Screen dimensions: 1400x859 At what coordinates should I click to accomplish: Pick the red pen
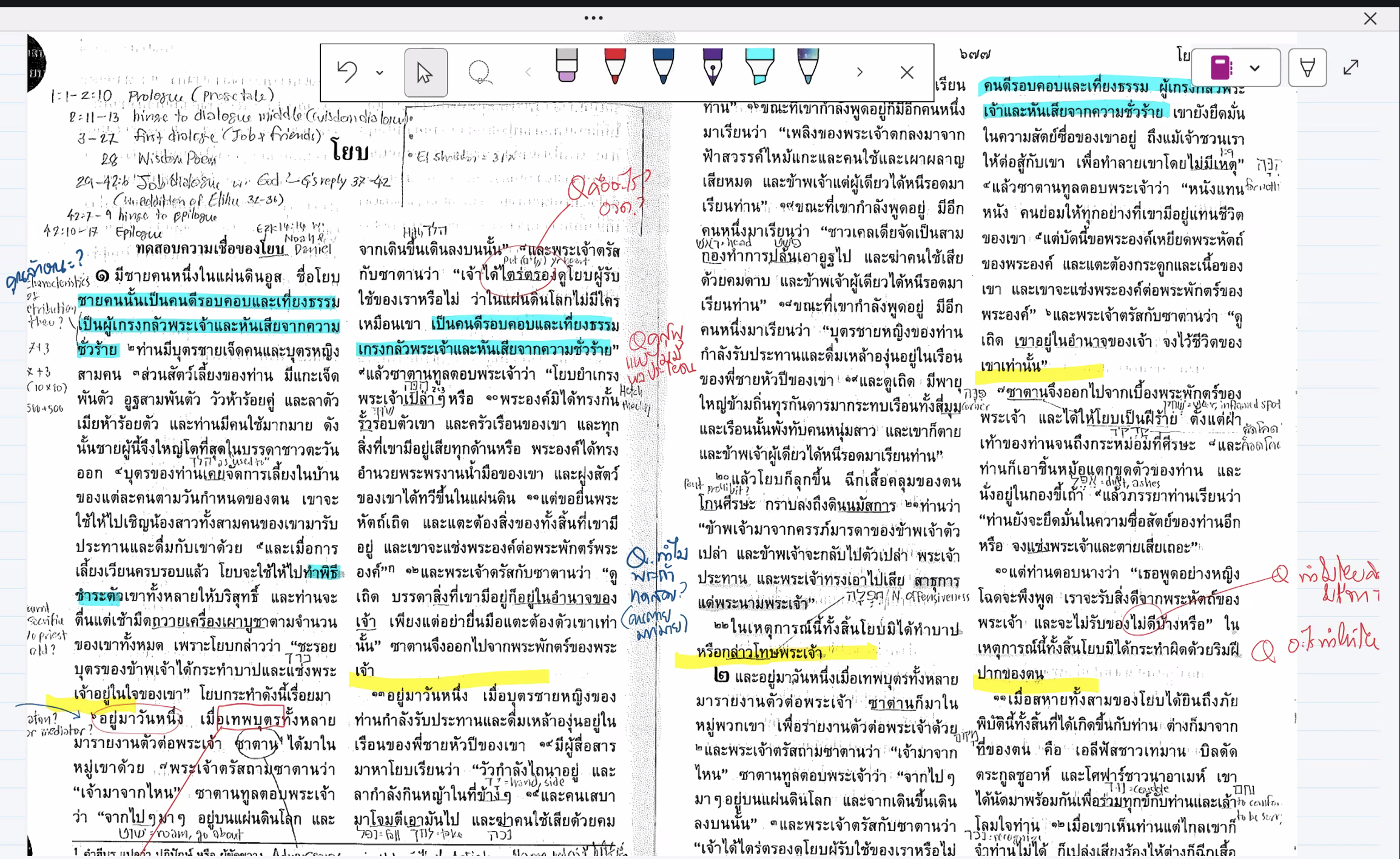click(615, 66)
